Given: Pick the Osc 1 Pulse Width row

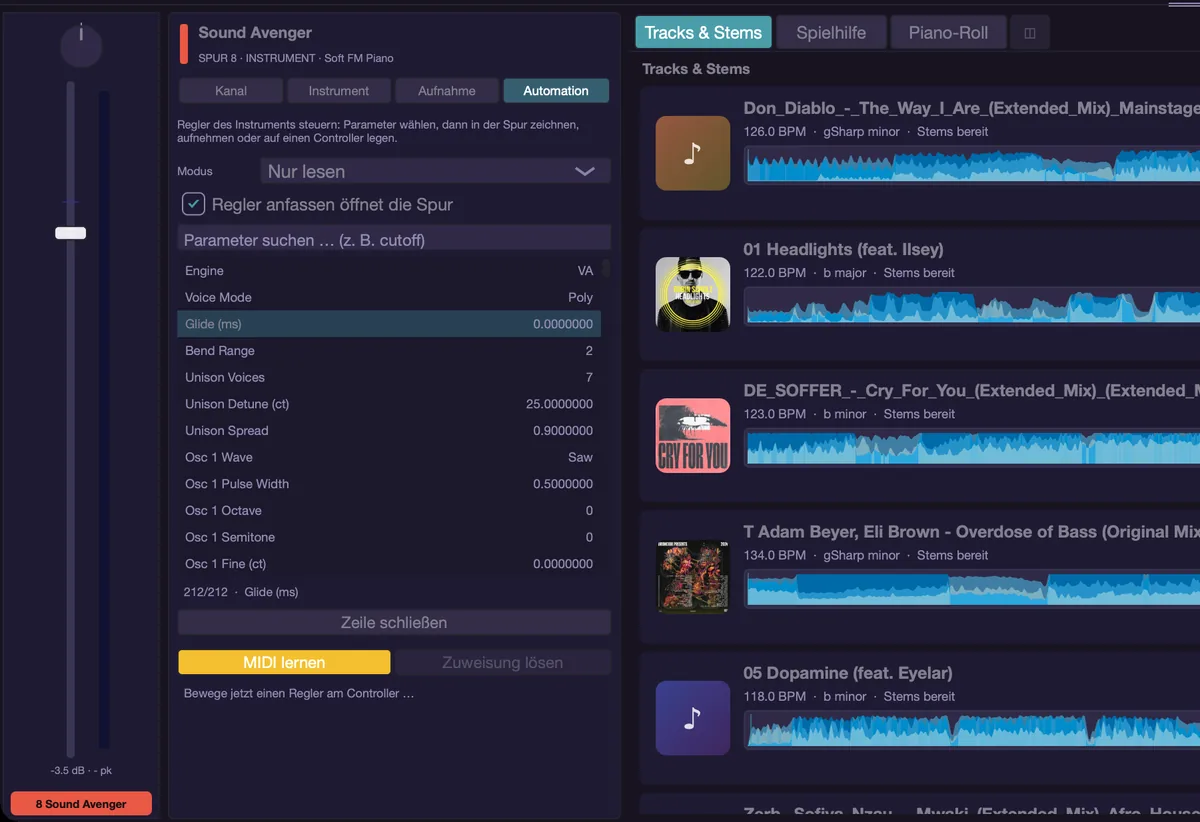Looking at the screenshot, I should [389, 484].
